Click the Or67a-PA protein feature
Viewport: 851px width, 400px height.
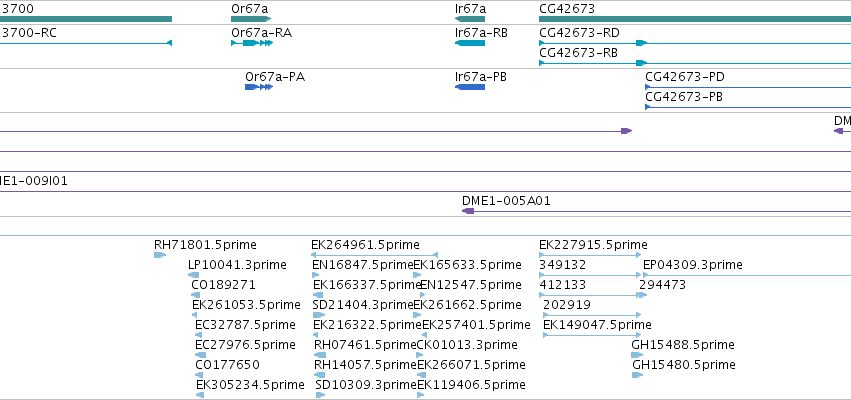259,87
